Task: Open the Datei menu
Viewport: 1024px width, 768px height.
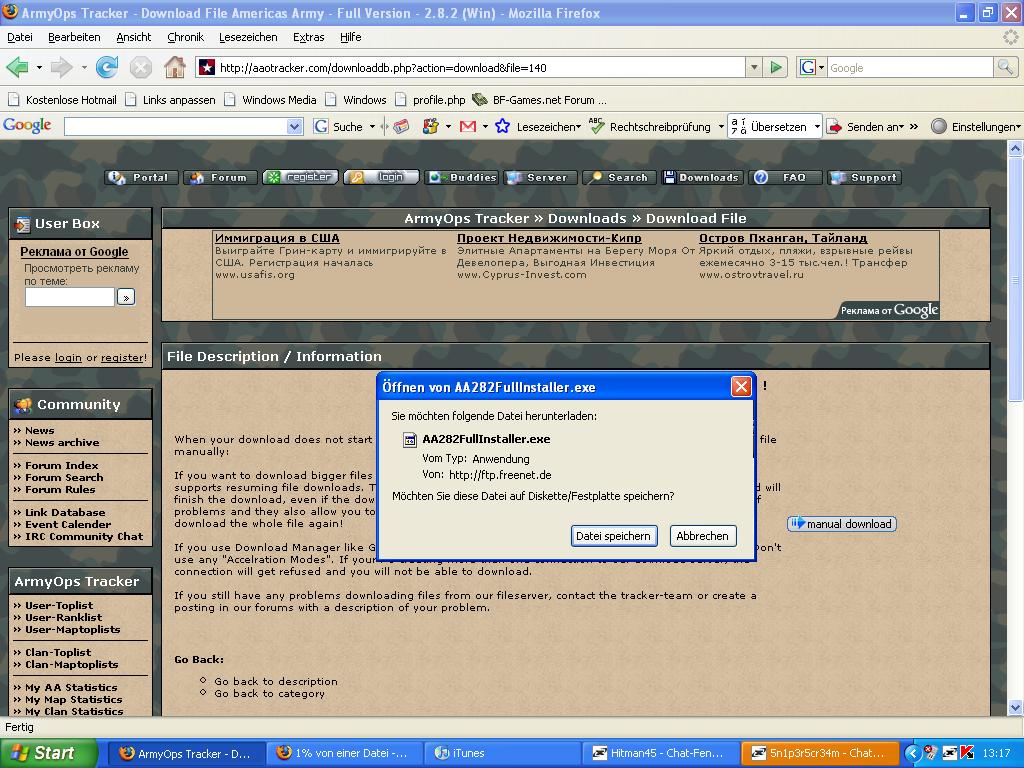Action: point(20,37)
